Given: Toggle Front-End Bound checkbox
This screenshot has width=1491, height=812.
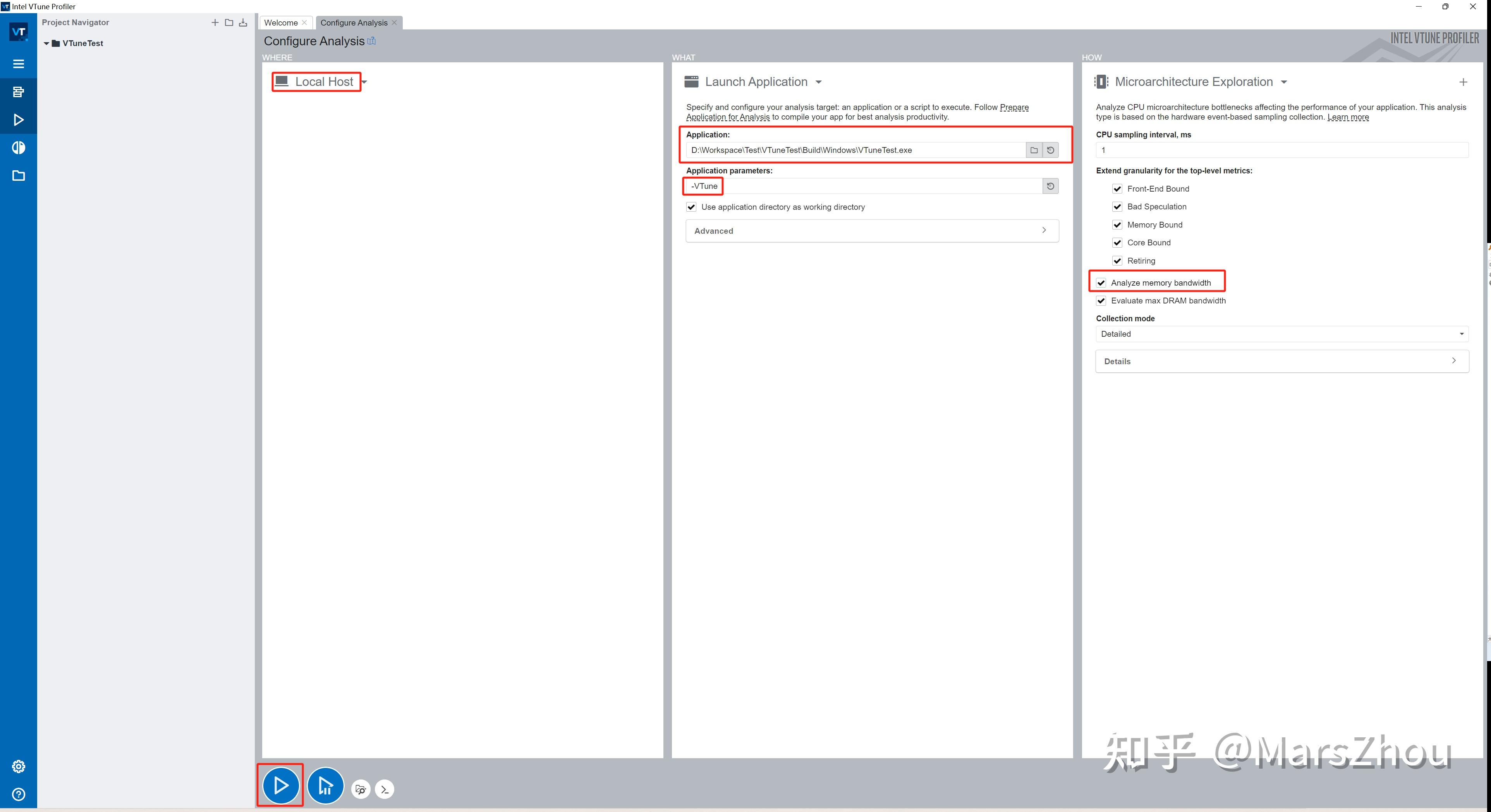Looking at the screenshot, I should click(1117, 189).
